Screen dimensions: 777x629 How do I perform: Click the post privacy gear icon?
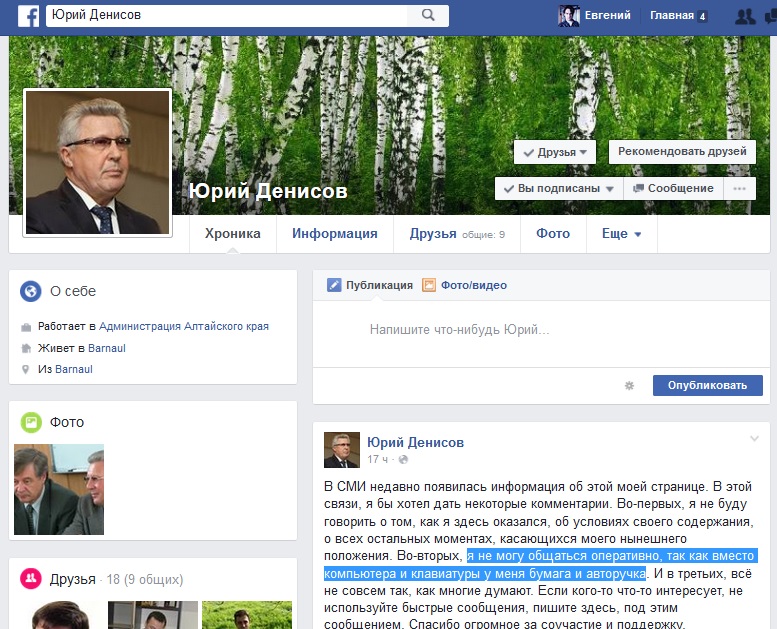(x=629, y=385)
